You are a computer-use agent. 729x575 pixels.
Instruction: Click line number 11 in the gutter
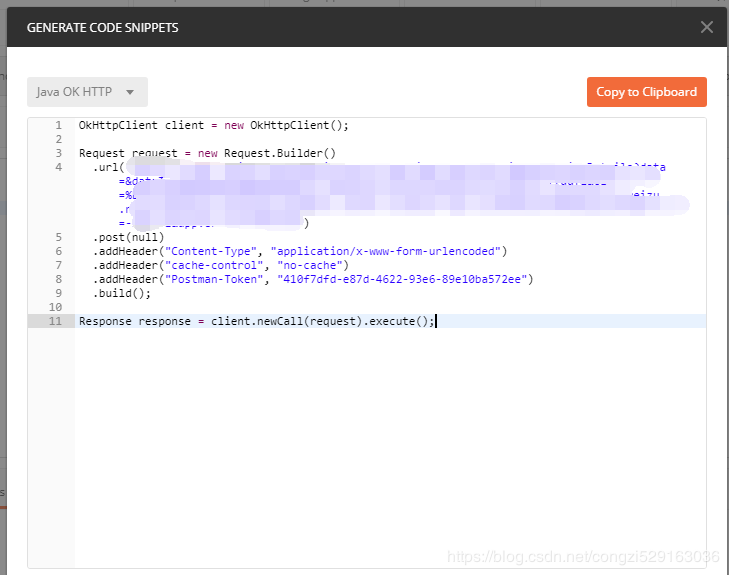point(56,321)
